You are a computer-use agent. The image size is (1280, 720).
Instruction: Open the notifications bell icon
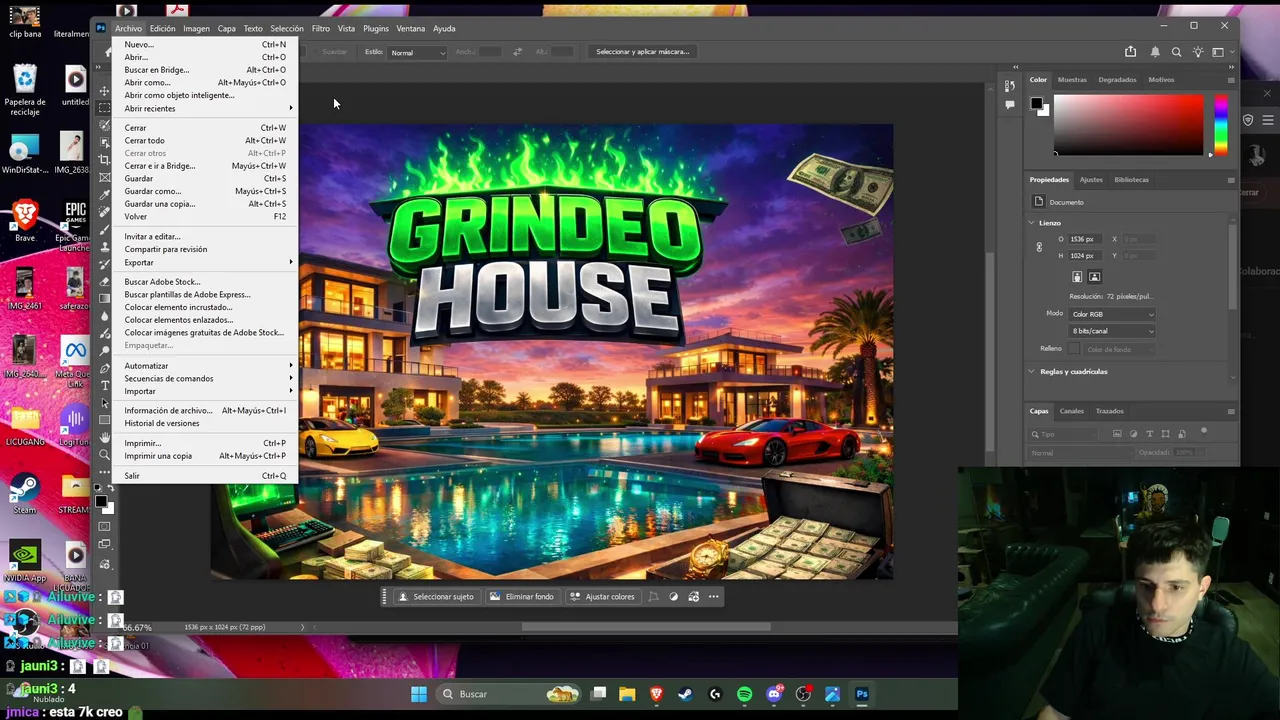(1155, 52)
